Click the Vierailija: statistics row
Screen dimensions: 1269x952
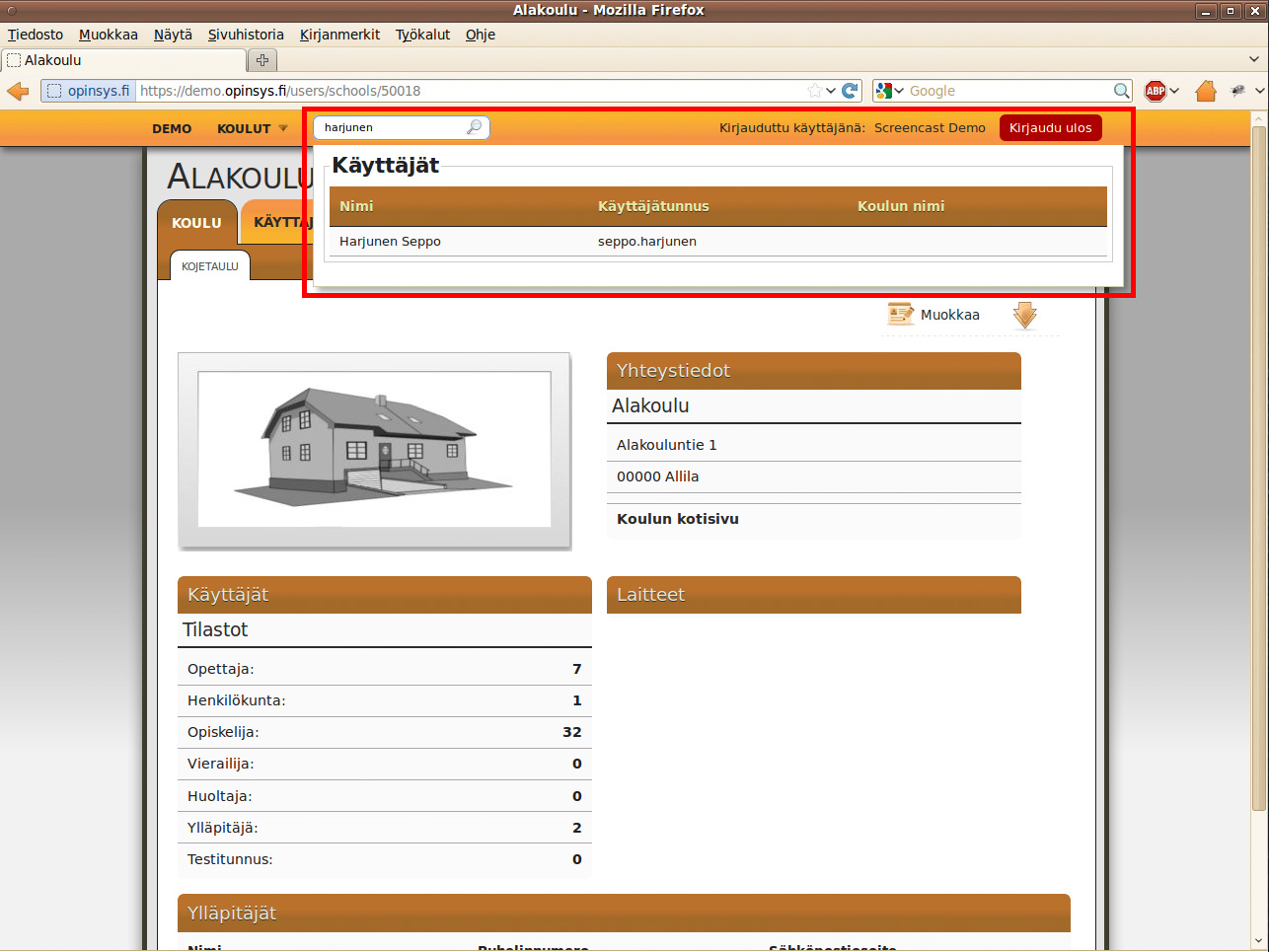pos(385,764)
